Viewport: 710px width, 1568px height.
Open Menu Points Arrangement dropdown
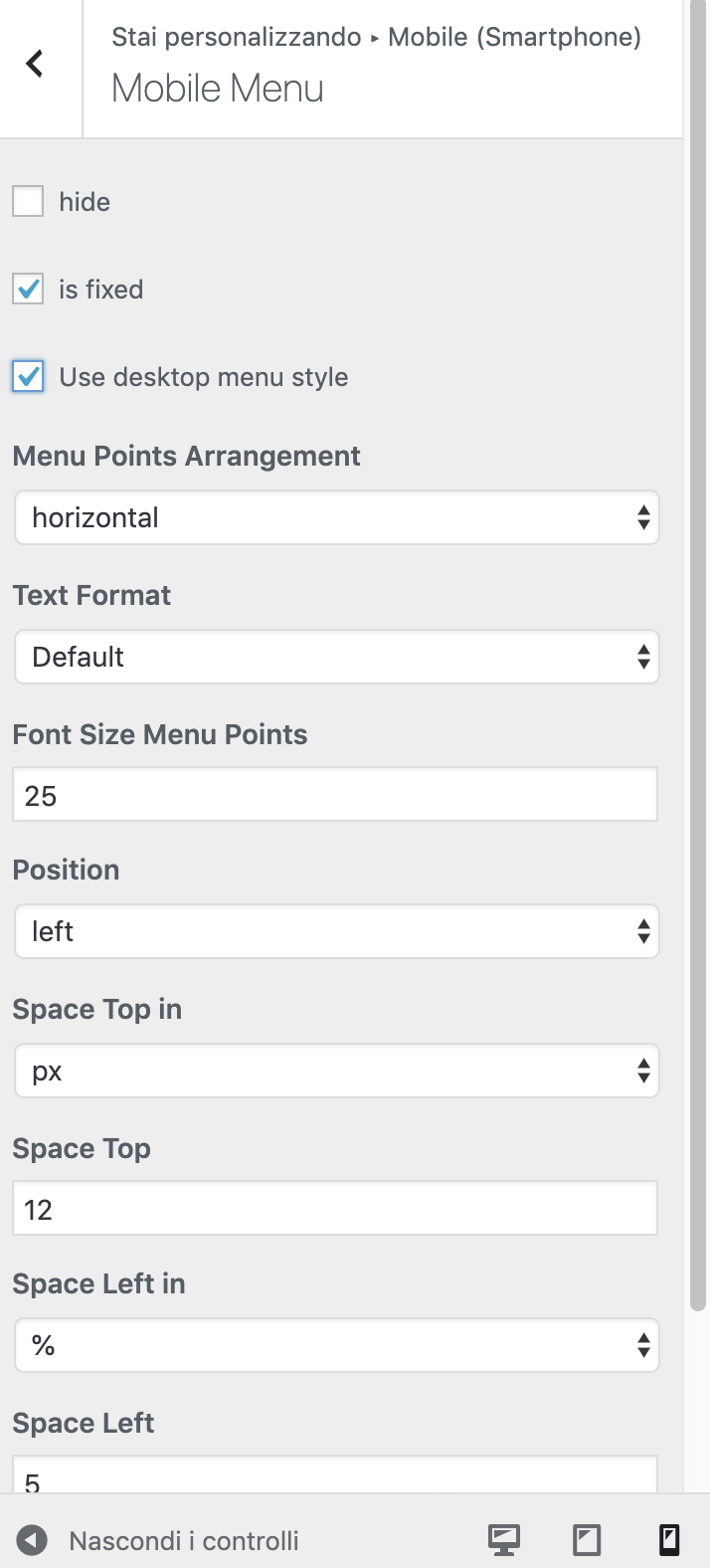(x=336, y=517)
